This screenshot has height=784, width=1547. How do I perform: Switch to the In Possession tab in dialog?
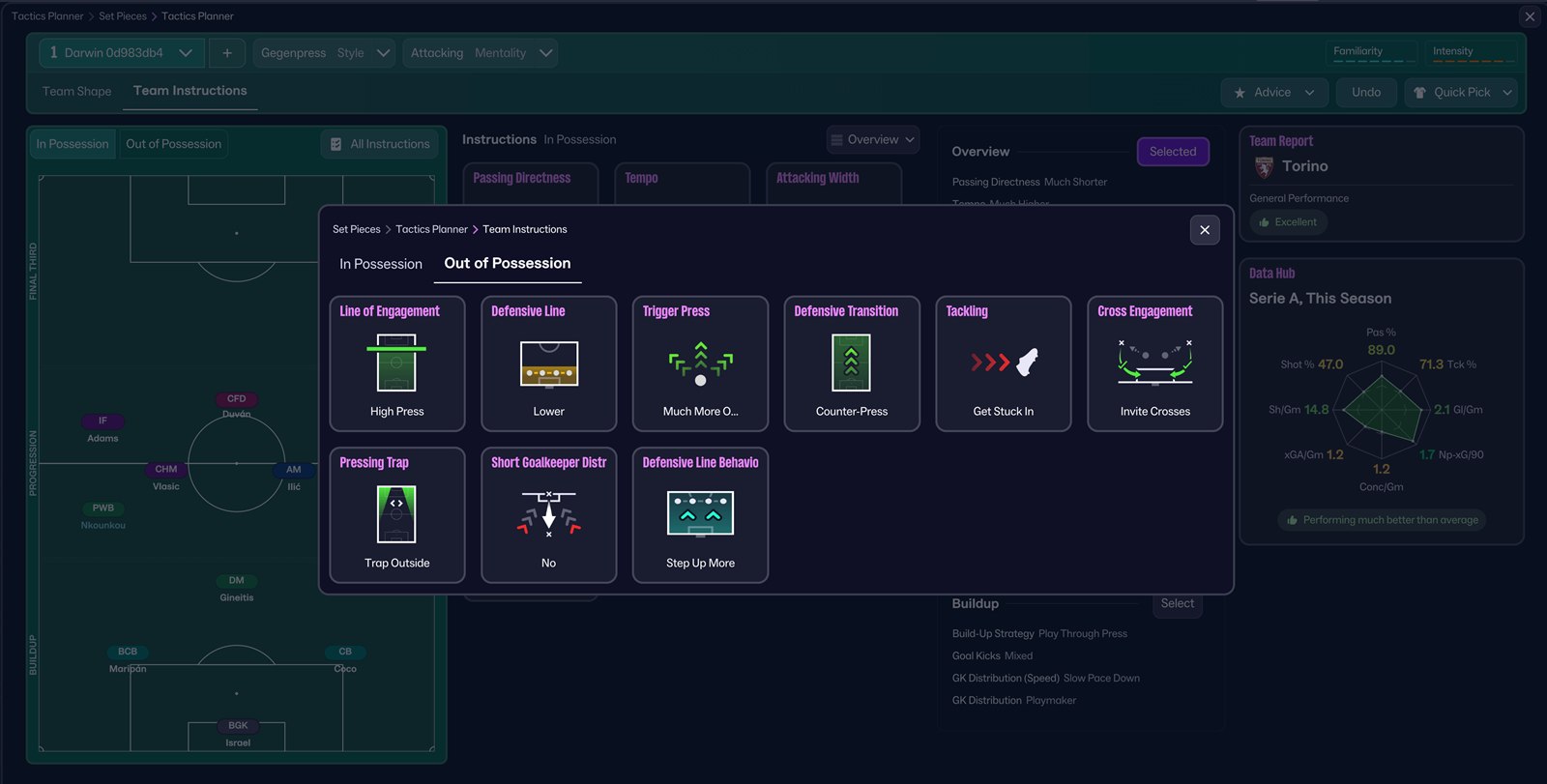click(x=381, y=264)
